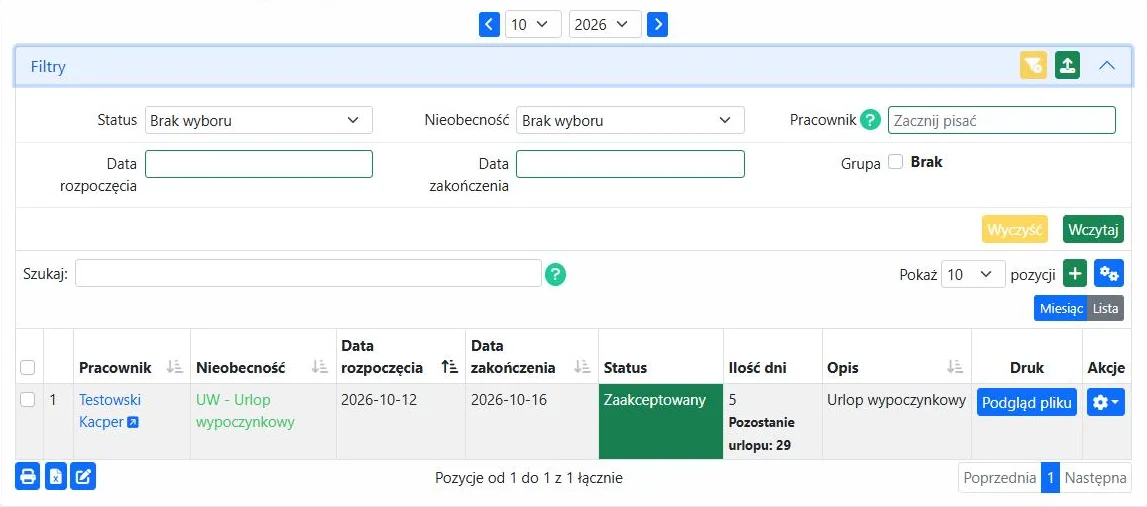Sort by Data rozpoczęcia column icon
The image size is (1147, 507).
coord(450,367)
